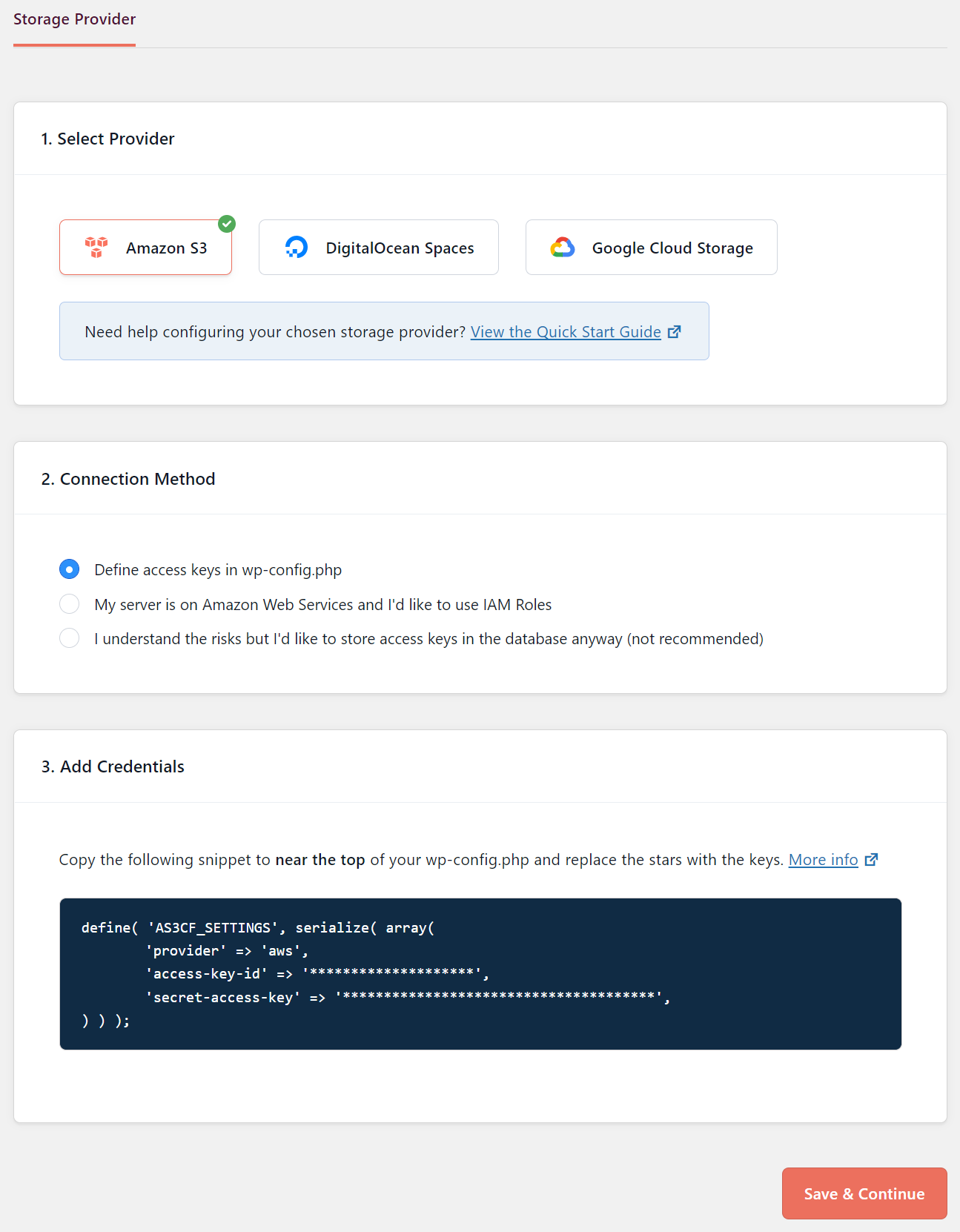Click the Connection Method section heading
960x1232 pixels.
point(128,479)
